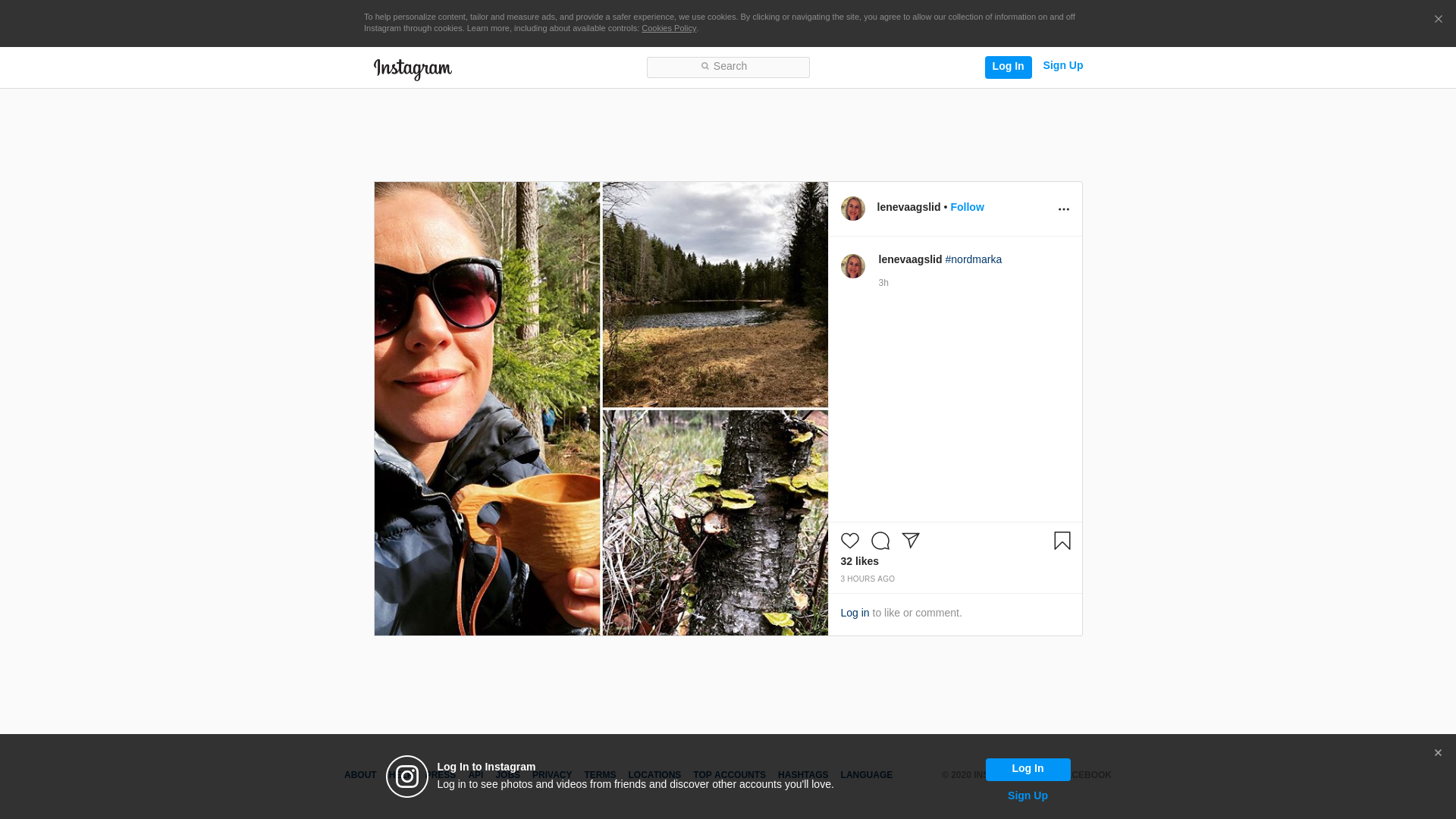Click the comment speech bubble icon
Screen dimensions: 1456x819
click(880, 541)
